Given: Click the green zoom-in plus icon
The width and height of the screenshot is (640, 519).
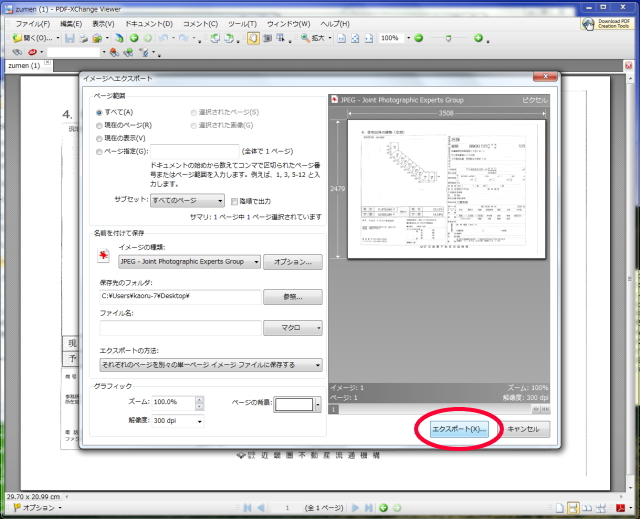Looking at the screenshot, I should (x=478, y=38).
